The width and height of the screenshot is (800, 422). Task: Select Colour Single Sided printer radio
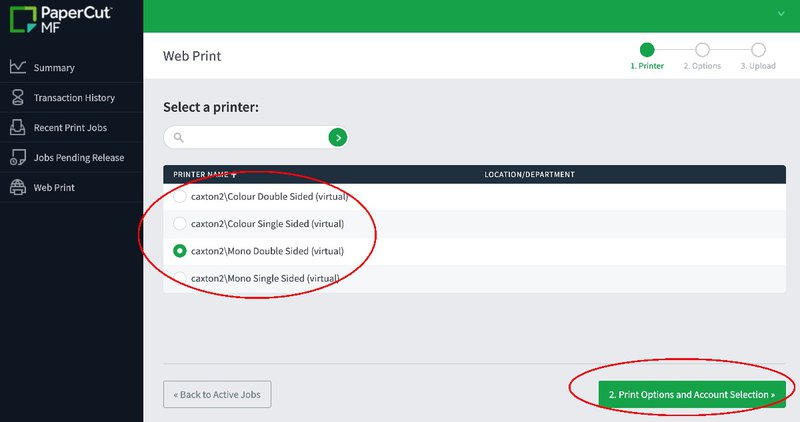click(x=180, y=224)
